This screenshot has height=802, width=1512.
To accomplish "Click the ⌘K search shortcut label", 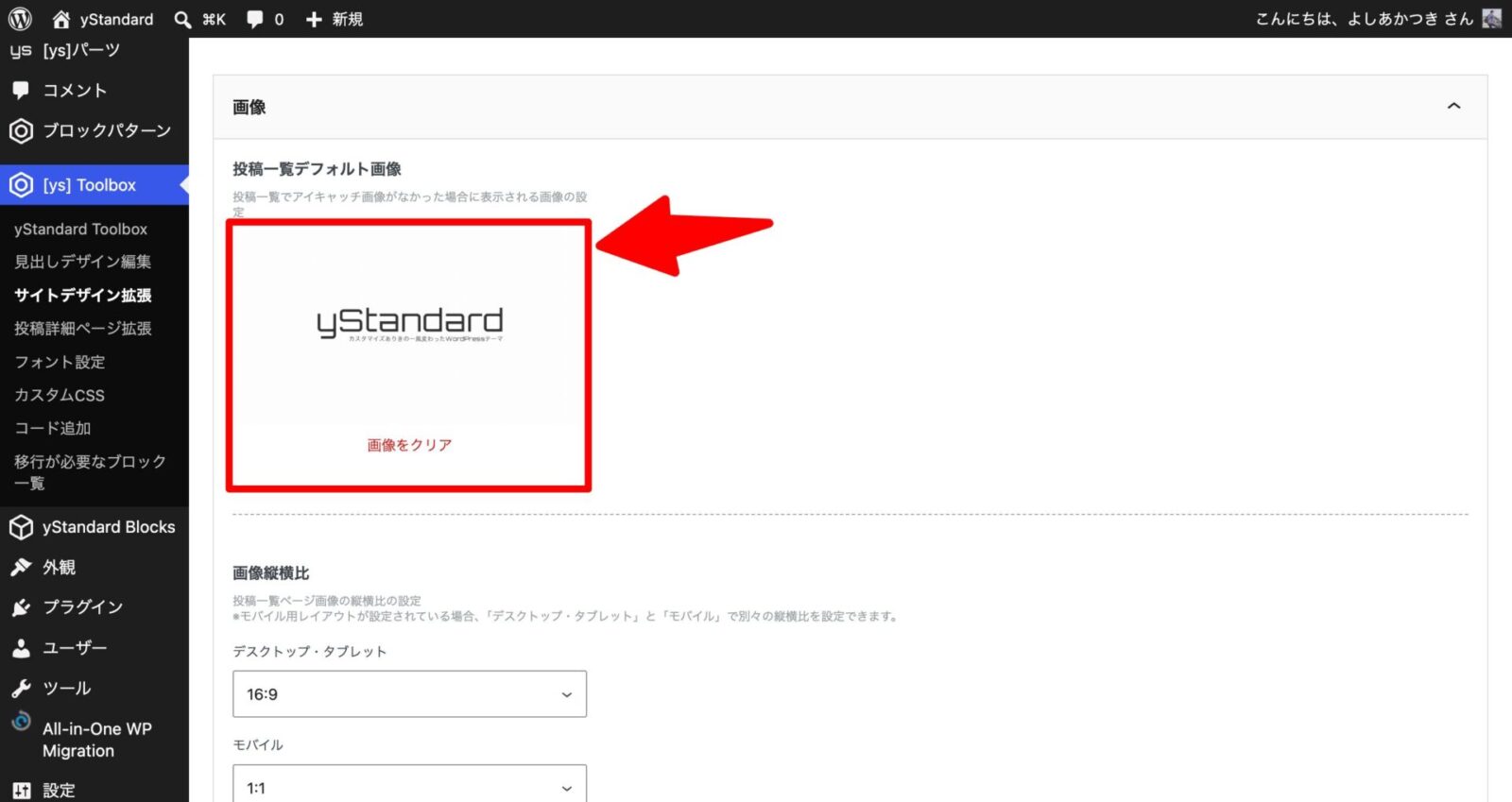I will pyautogui.click(x=215, y=19).
